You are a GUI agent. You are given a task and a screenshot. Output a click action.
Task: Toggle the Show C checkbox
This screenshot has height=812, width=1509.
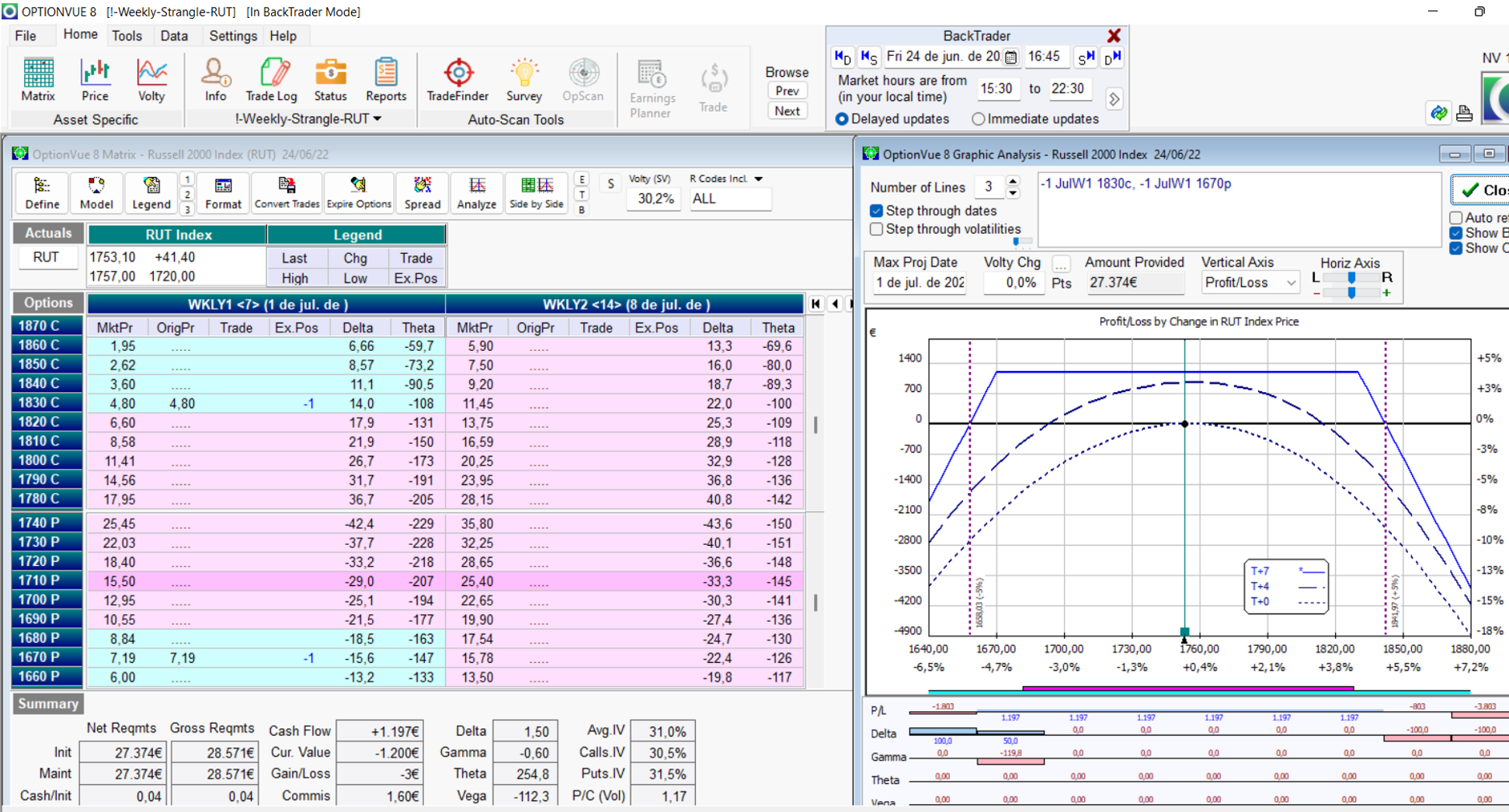pyautogui.click(x=1456, y=248)
